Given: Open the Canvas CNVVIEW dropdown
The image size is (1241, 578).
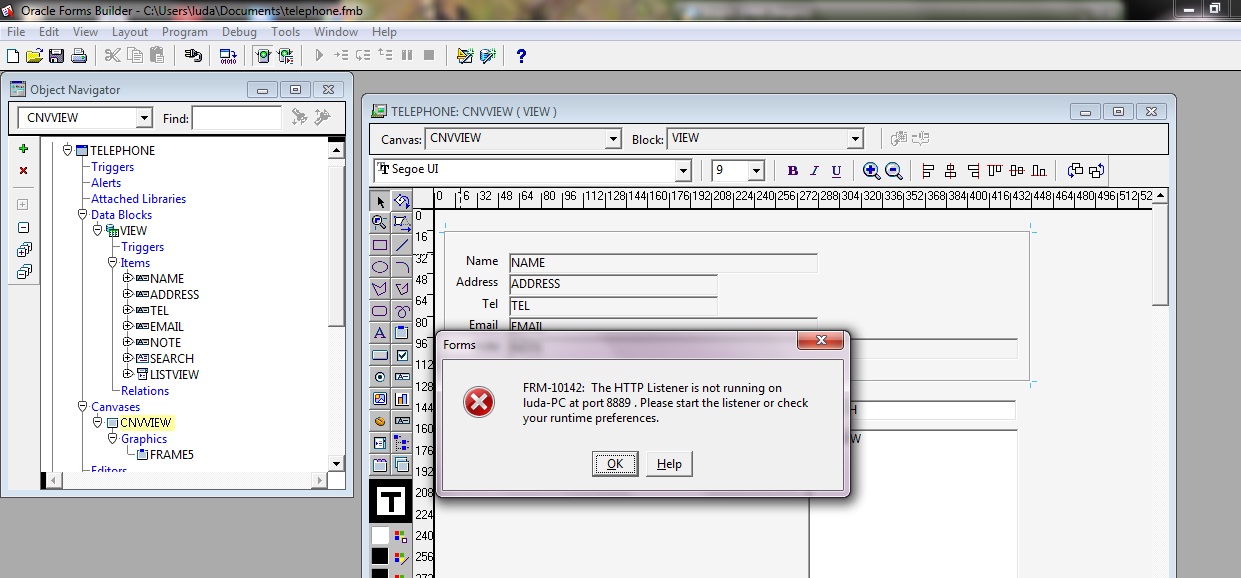Looking at the screenshot, I should [x=613, y=139].
